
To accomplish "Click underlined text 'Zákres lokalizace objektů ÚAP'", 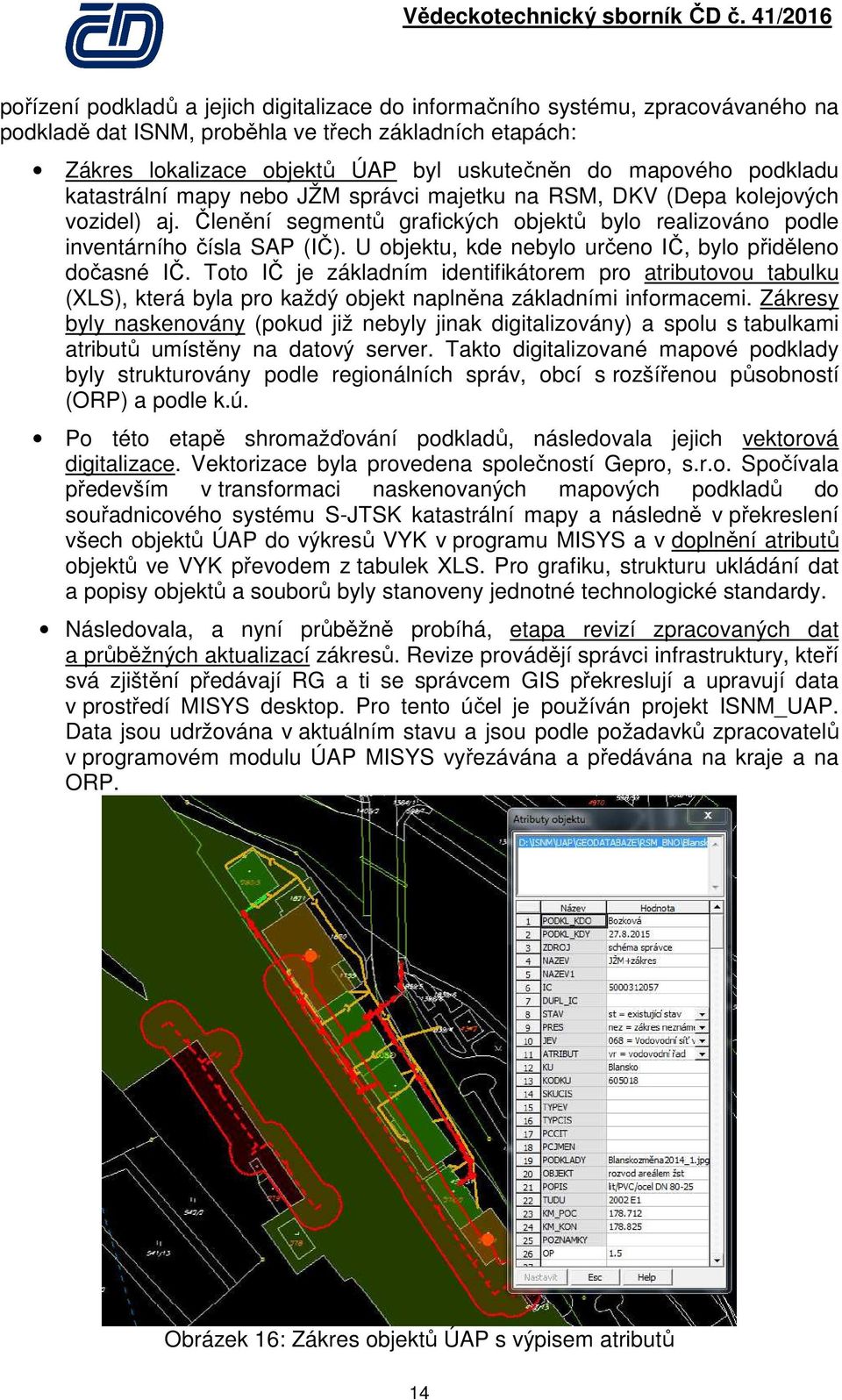I will point(231,170).
